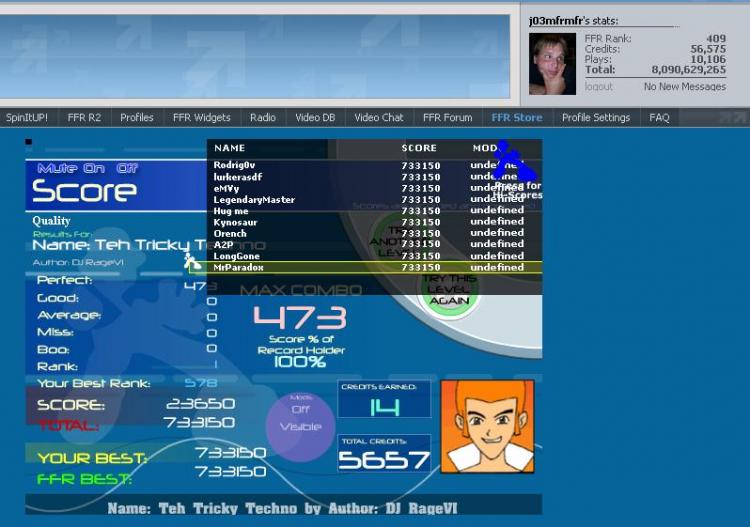Screen dimensions: 750x527
Task: Click the small white dancer icon
Action: (x=193, y=261)
